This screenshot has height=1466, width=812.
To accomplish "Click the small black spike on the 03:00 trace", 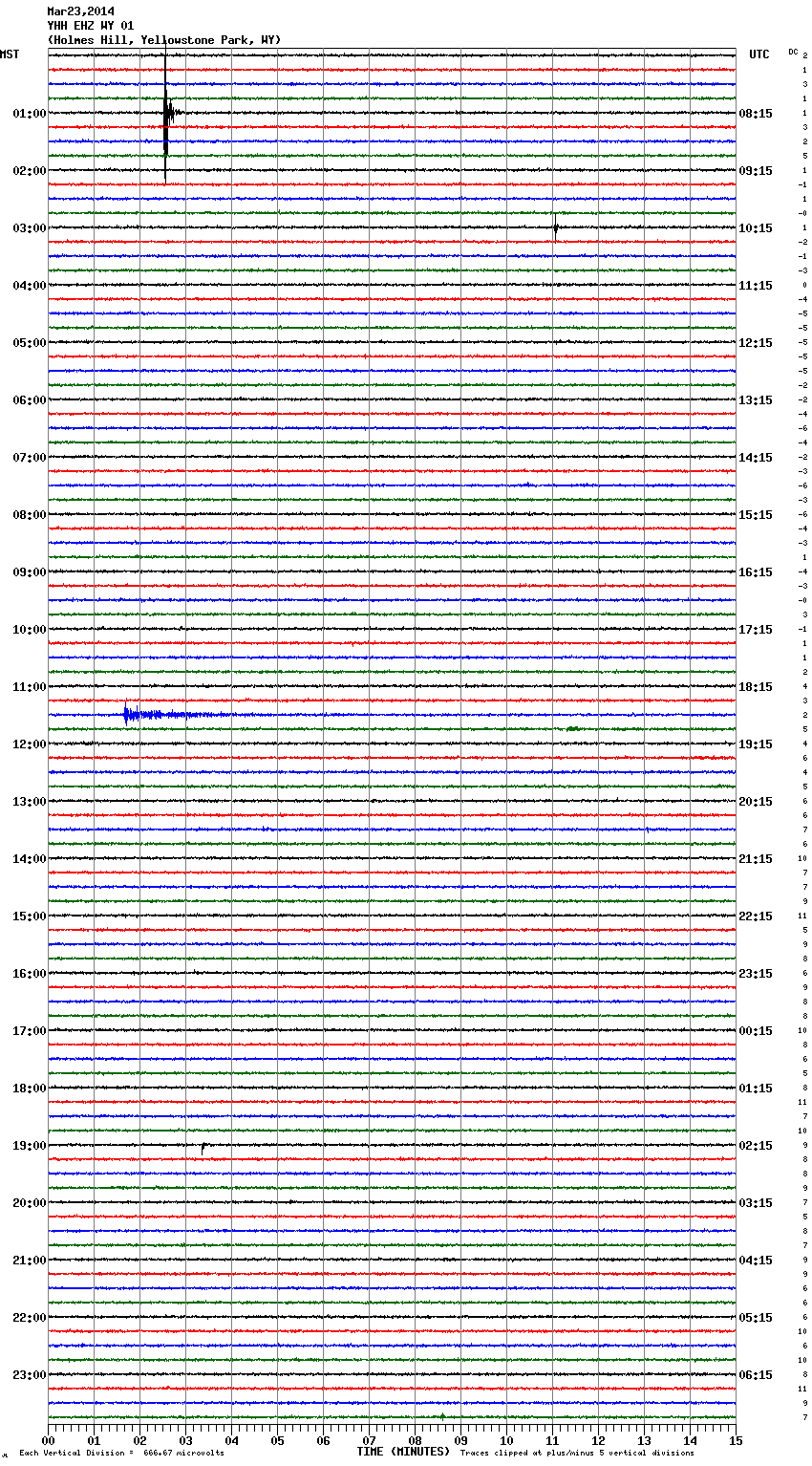I will click(x=556, y=228).
